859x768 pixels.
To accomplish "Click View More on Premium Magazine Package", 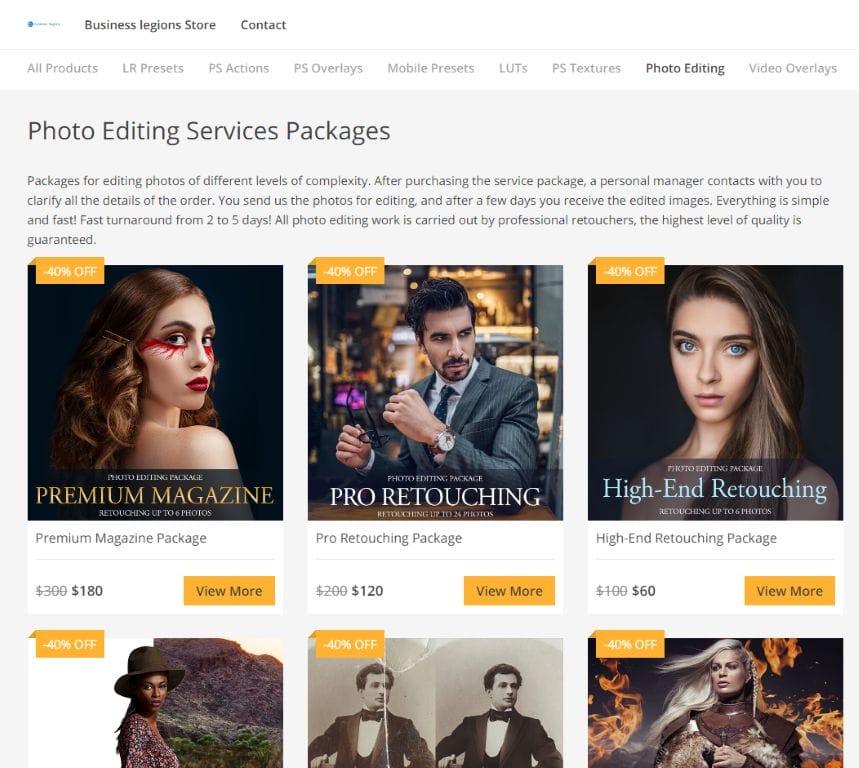I will pos(229,591).
